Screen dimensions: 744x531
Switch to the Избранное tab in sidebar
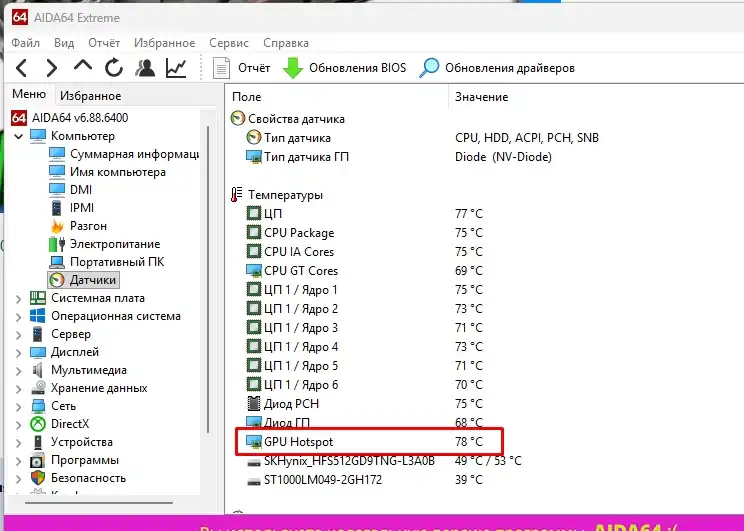coord(90,96)
